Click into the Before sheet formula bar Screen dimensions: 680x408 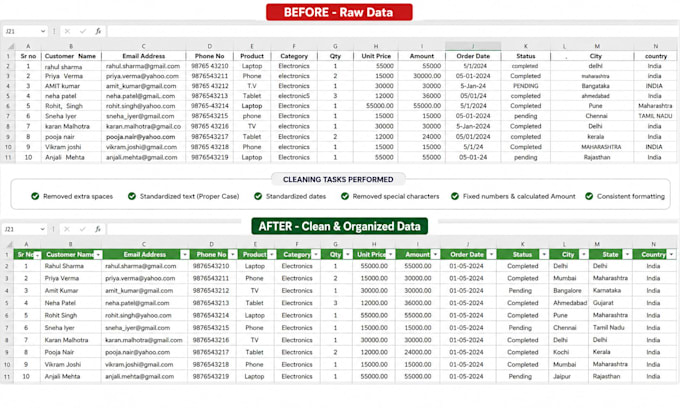pos(392,31)
